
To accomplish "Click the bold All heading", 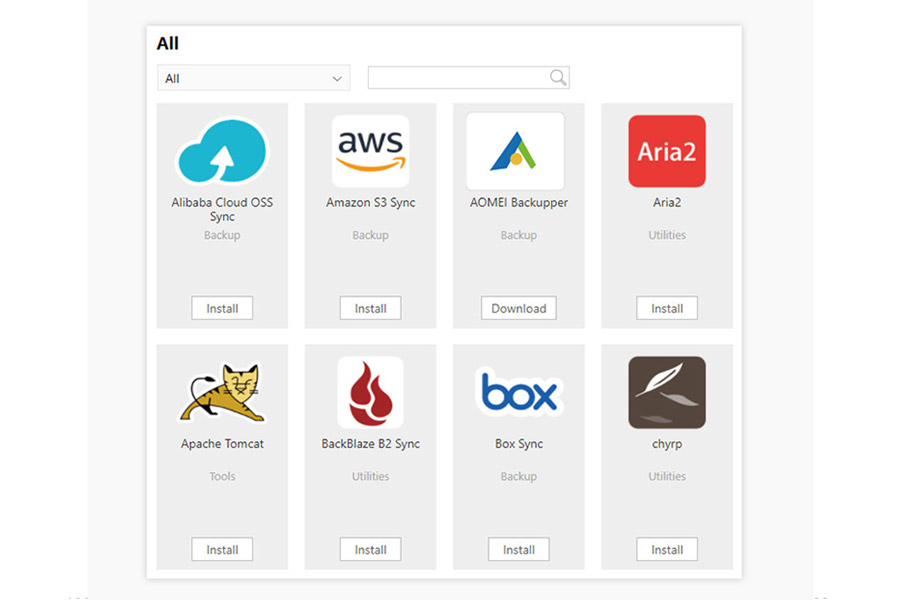I will click(168, 44).
